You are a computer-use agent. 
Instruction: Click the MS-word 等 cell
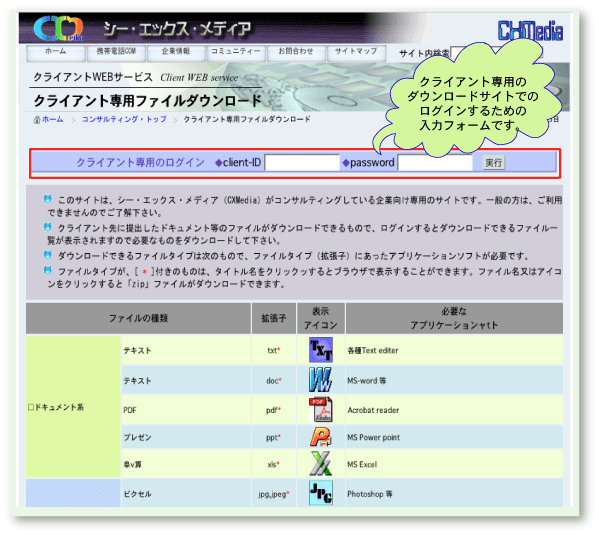click(454, 381)
